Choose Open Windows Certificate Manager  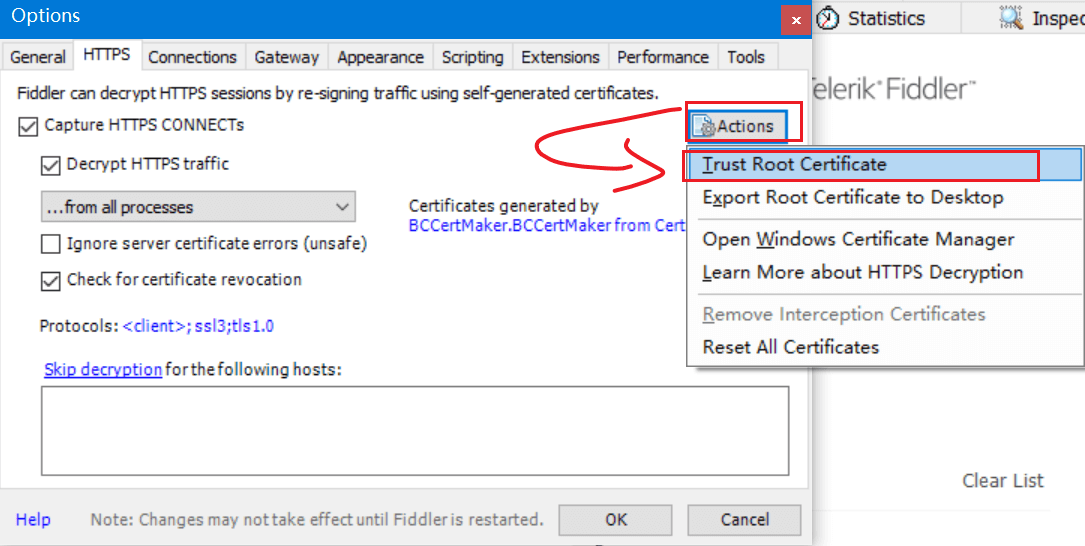click(884, 239)
